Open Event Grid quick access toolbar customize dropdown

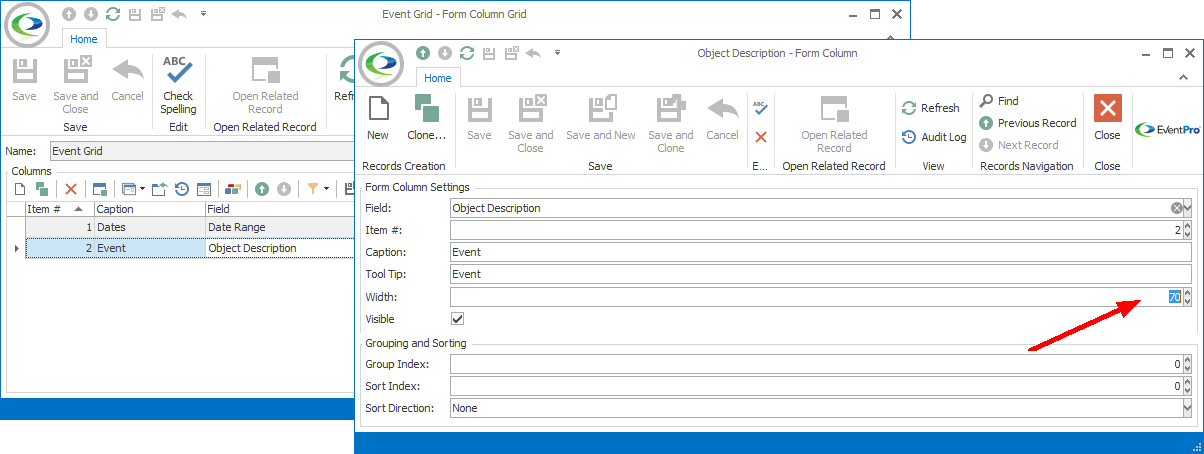tap(203, 15)
